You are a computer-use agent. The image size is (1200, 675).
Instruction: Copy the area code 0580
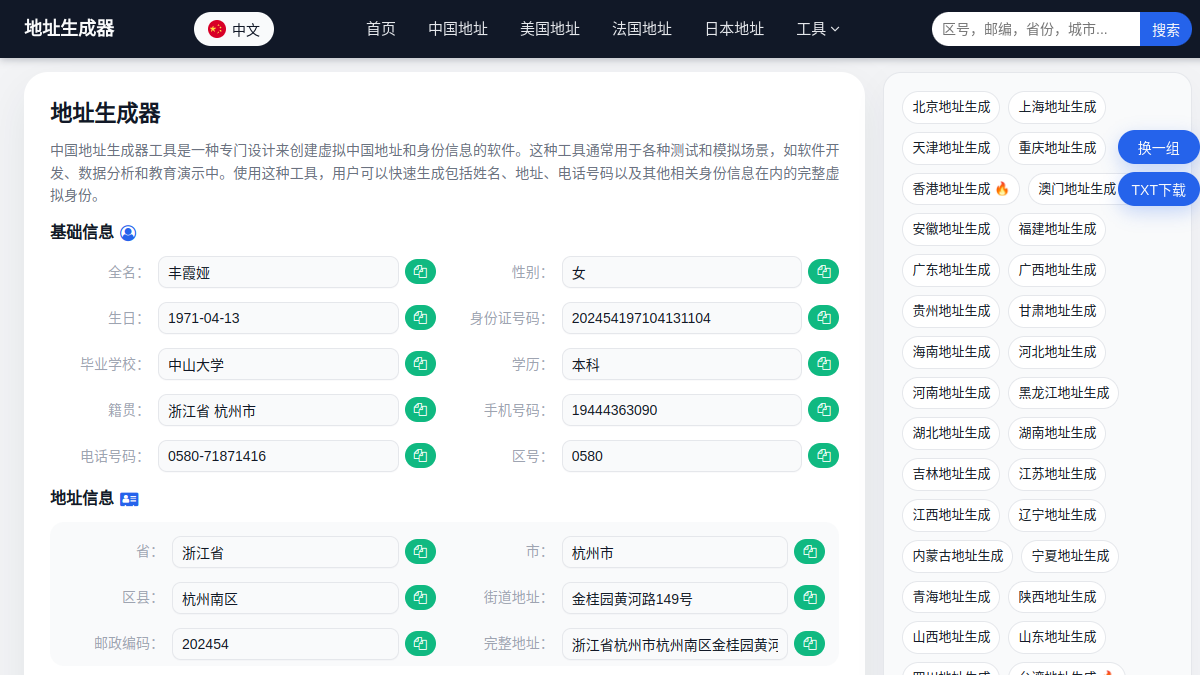click(x=823, y=456)
